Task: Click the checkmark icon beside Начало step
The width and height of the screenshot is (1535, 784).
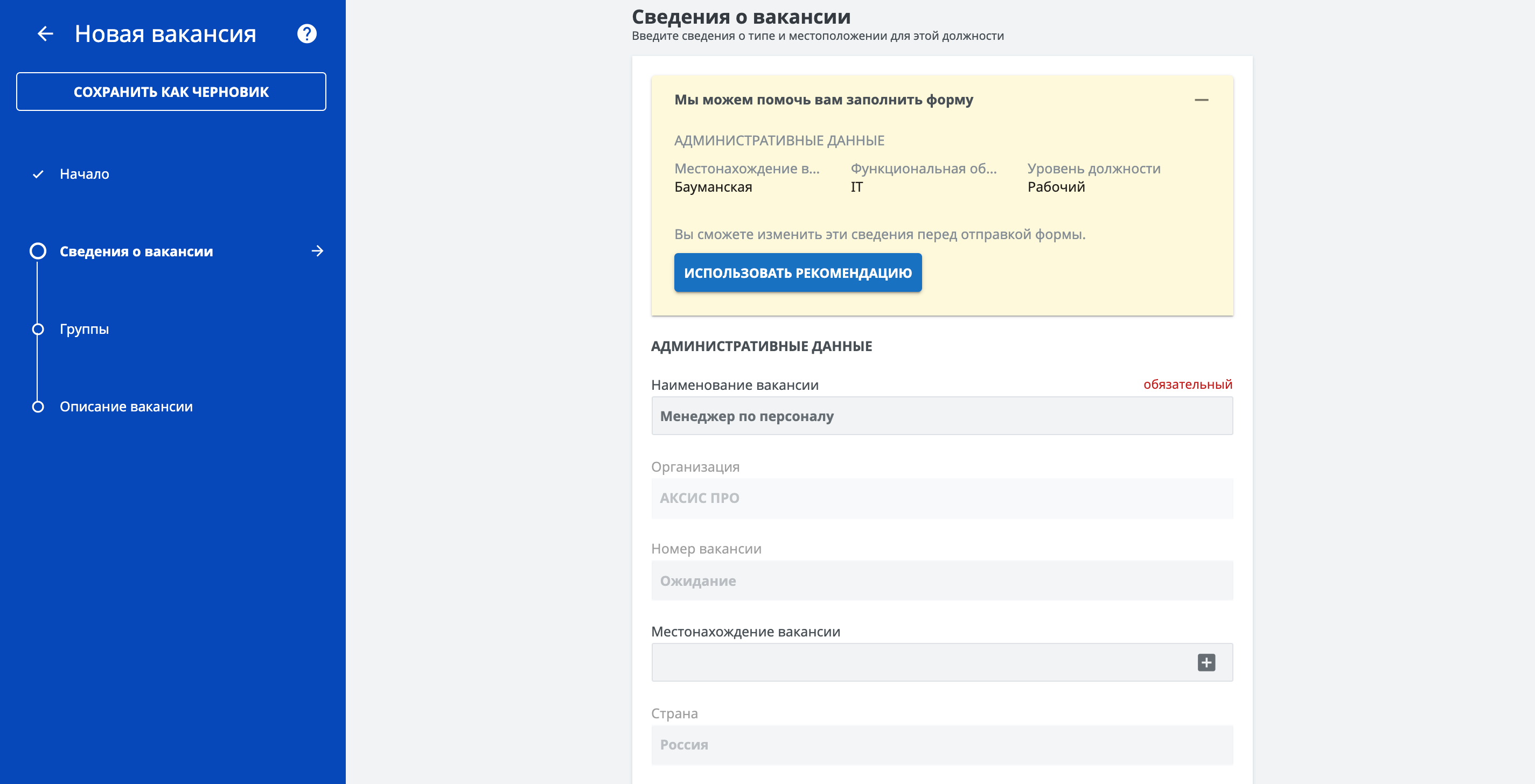Action: [38, 174]
